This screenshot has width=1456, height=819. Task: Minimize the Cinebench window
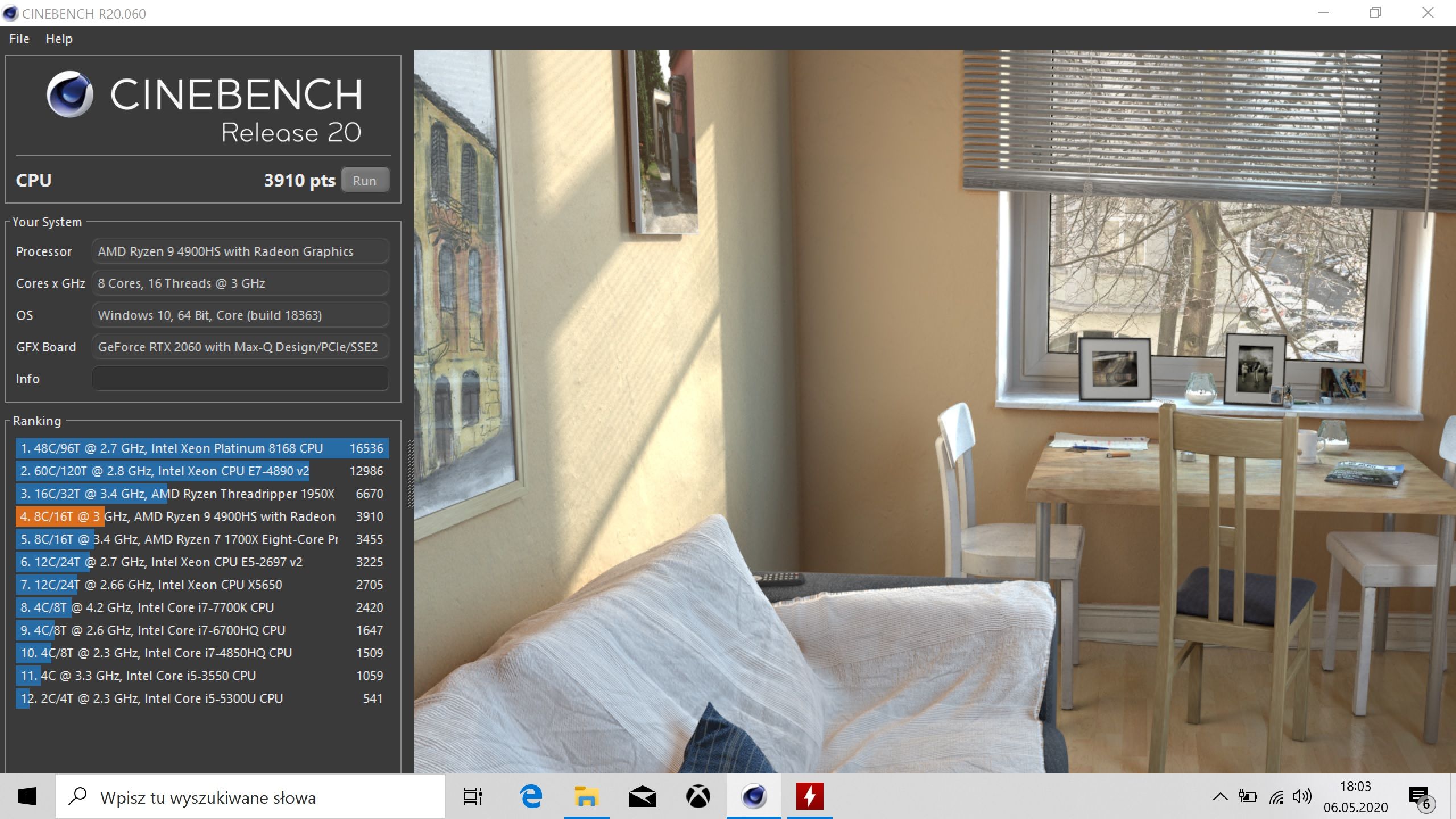point(1323,13)
